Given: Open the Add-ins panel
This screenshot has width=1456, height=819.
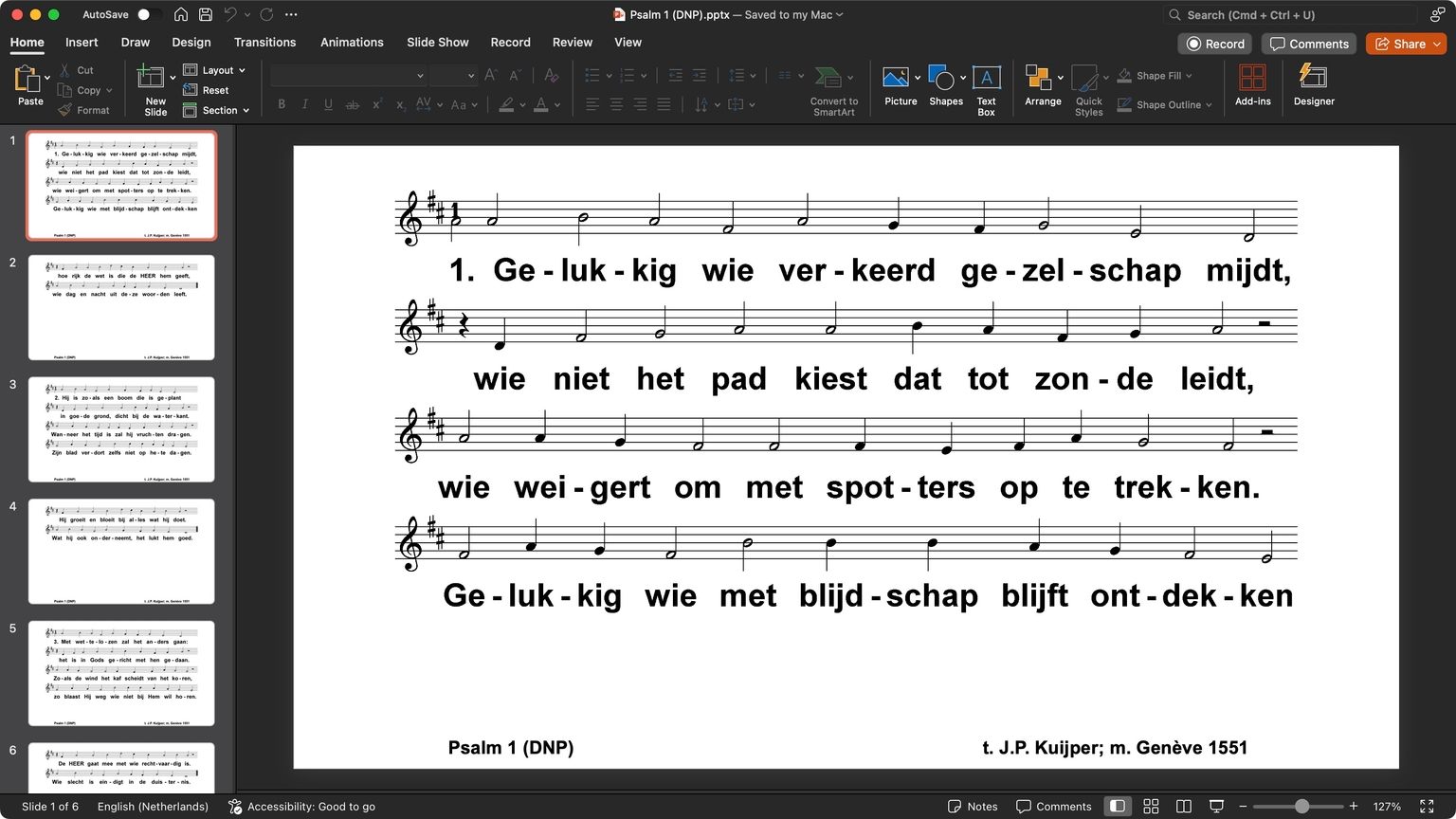Looking at the screenshot, I should click(1252, 85).
